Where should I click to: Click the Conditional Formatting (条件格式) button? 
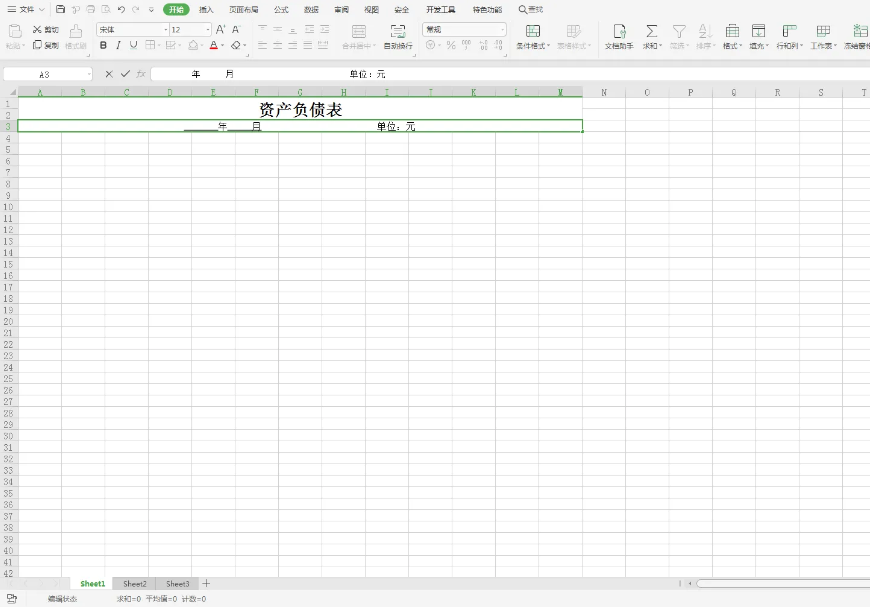[x=533, y=37]
